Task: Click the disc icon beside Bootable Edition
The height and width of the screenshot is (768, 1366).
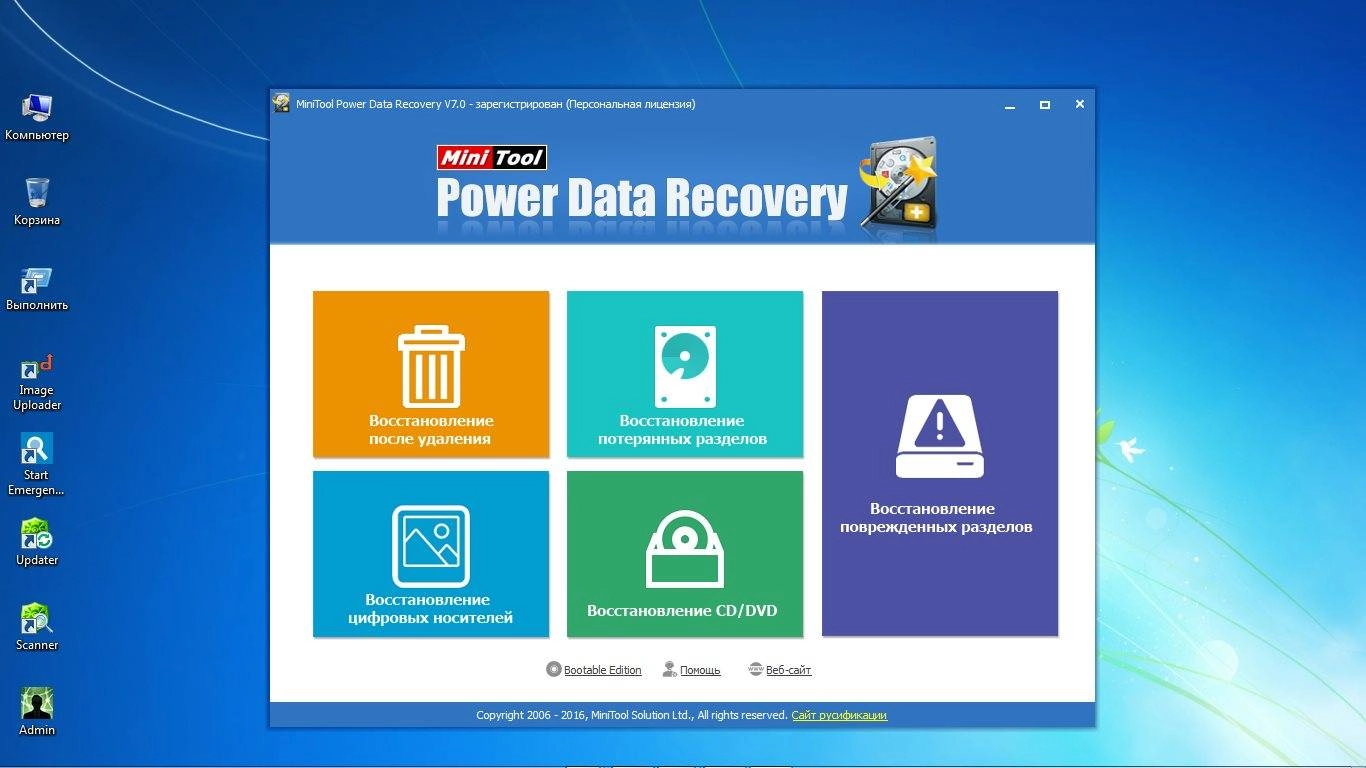Action: [554, 669]
